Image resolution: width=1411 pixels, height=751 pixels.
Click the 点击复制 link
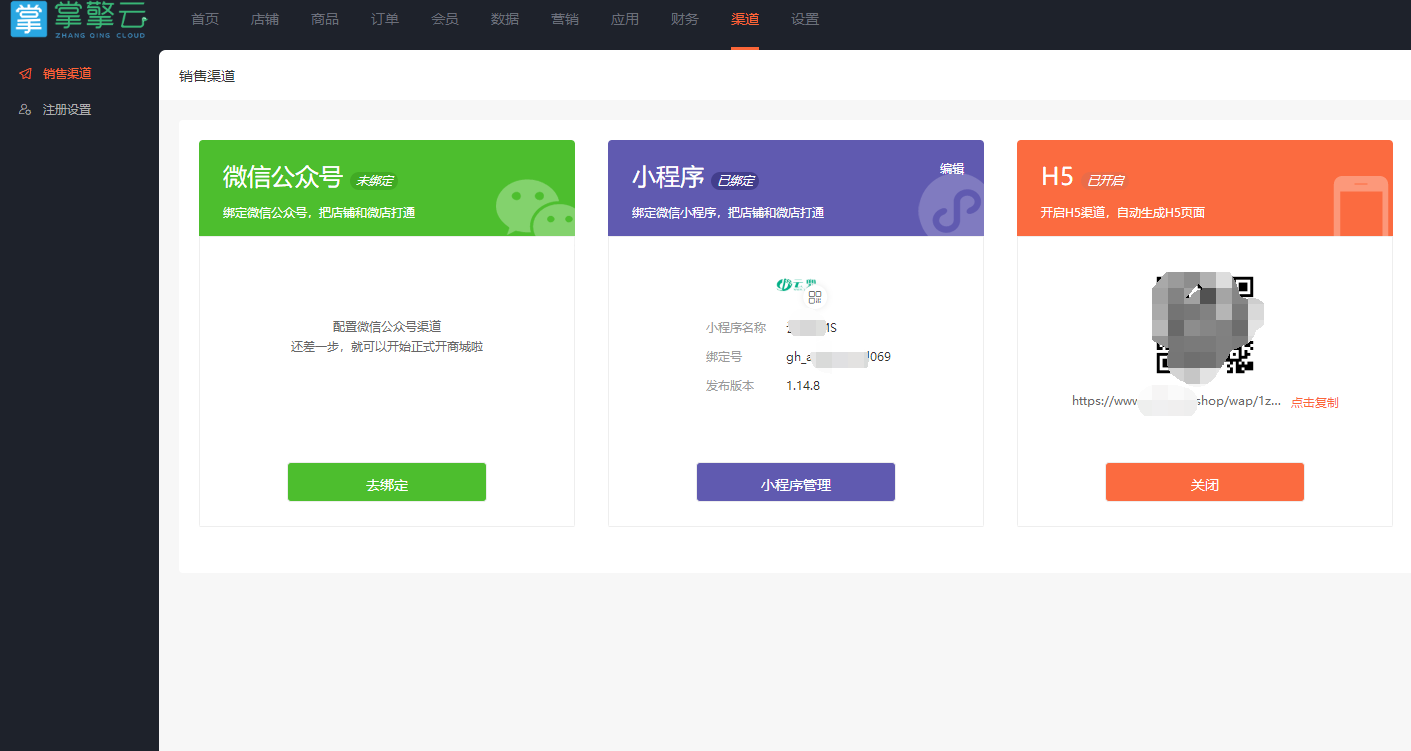click(x=1315, y=402)
